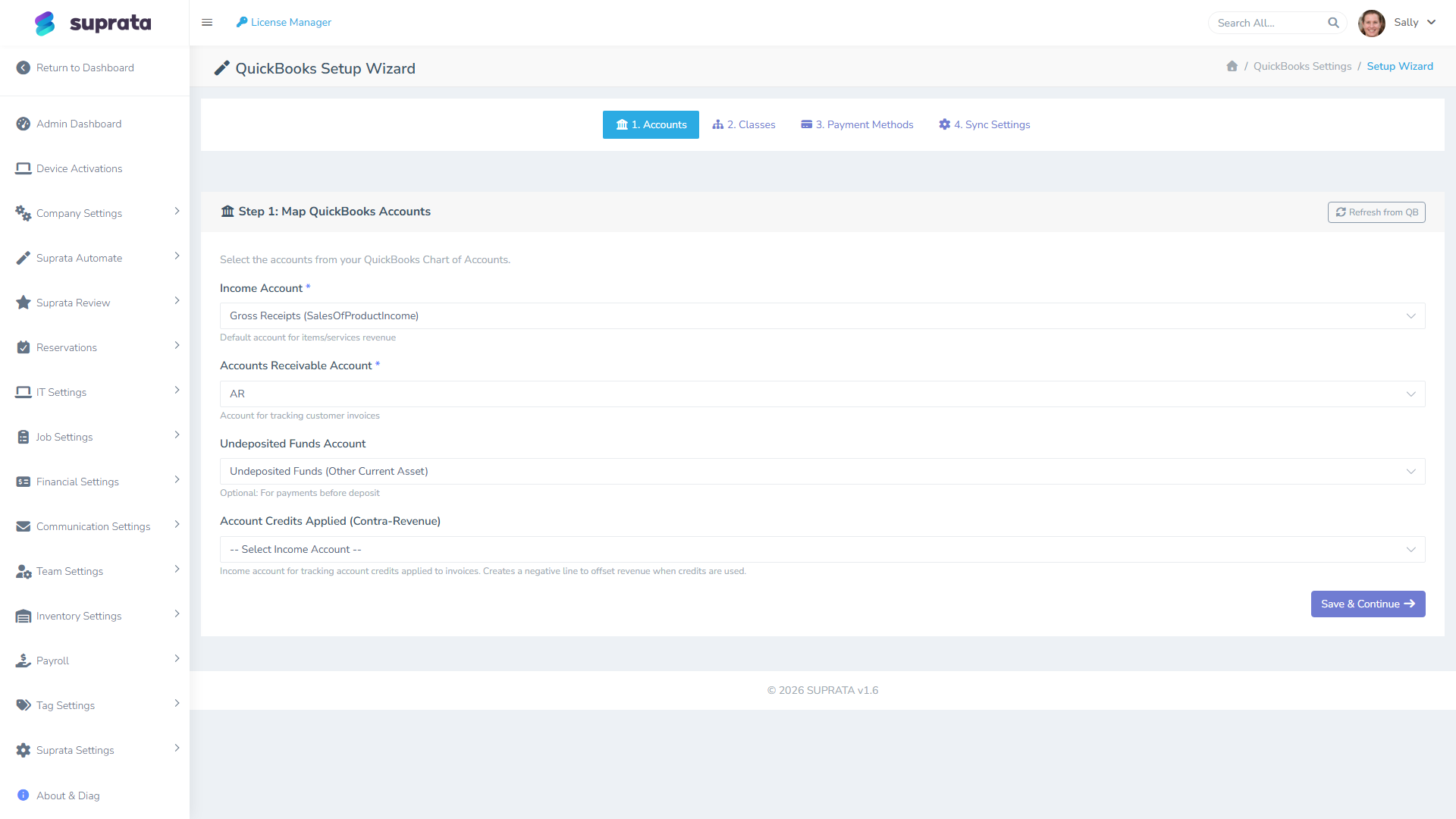This screenshot has height=819, width=1456.
Task: Expand the Reservations chevron
Action: pyautogui.click(x=177, y=345)
